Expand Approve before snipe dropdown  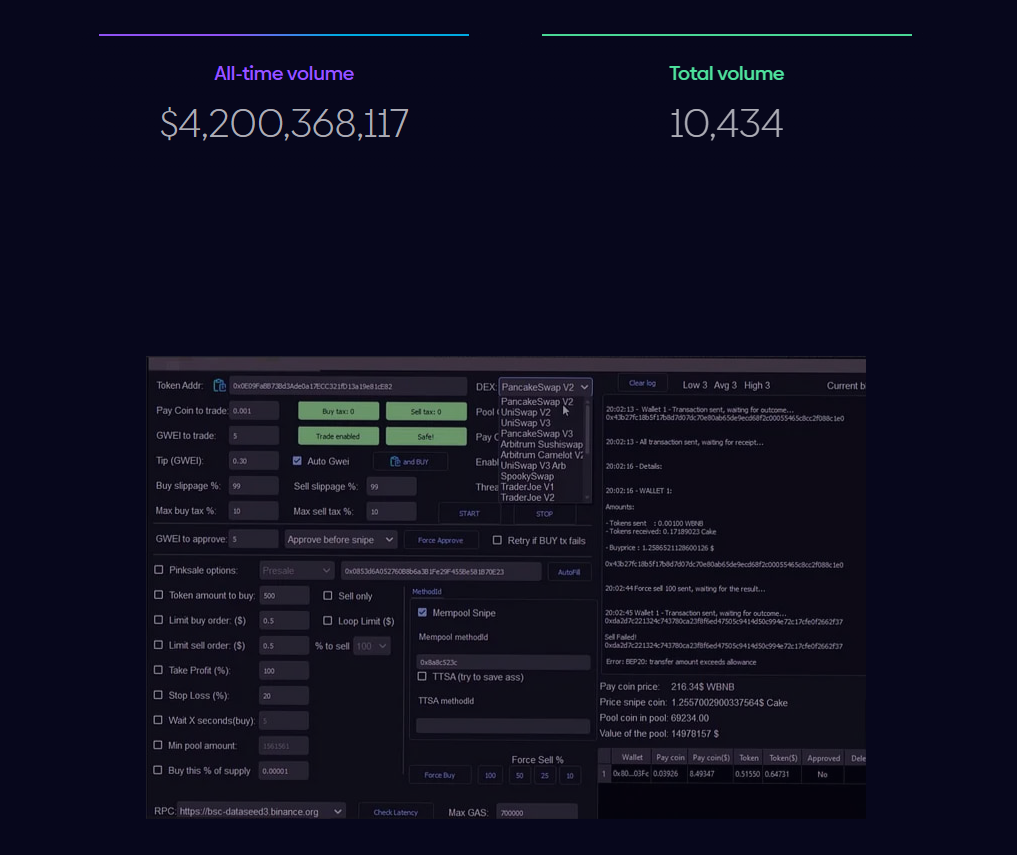[x=340, y=540]
